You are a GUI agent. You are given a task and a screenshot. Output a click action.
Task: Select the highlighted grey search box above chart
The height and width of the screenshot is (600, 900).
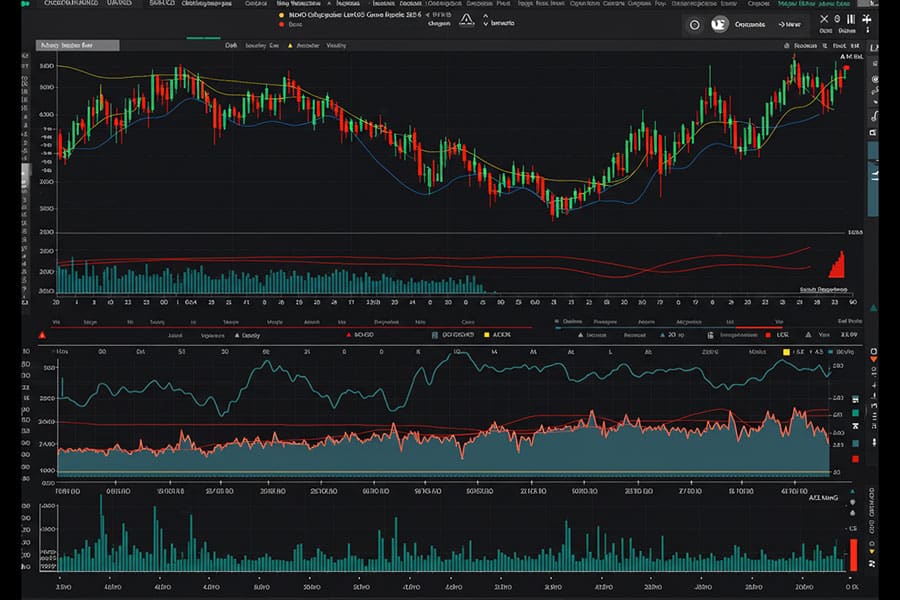tap(77, 45)
